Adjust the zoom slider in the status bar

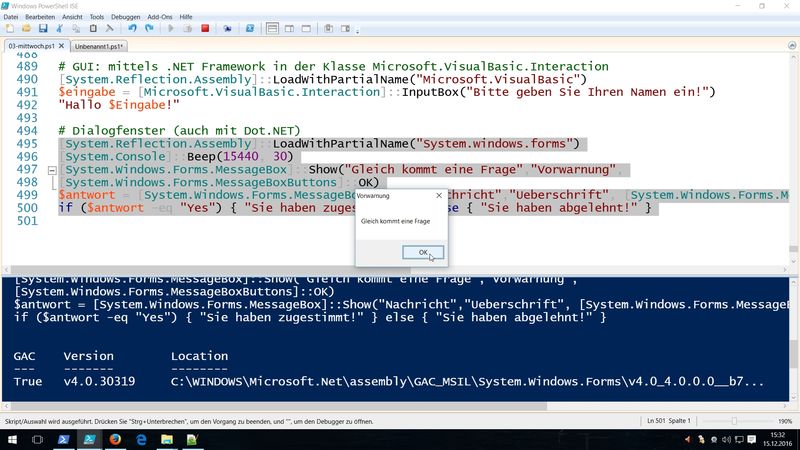pos(734,421)
